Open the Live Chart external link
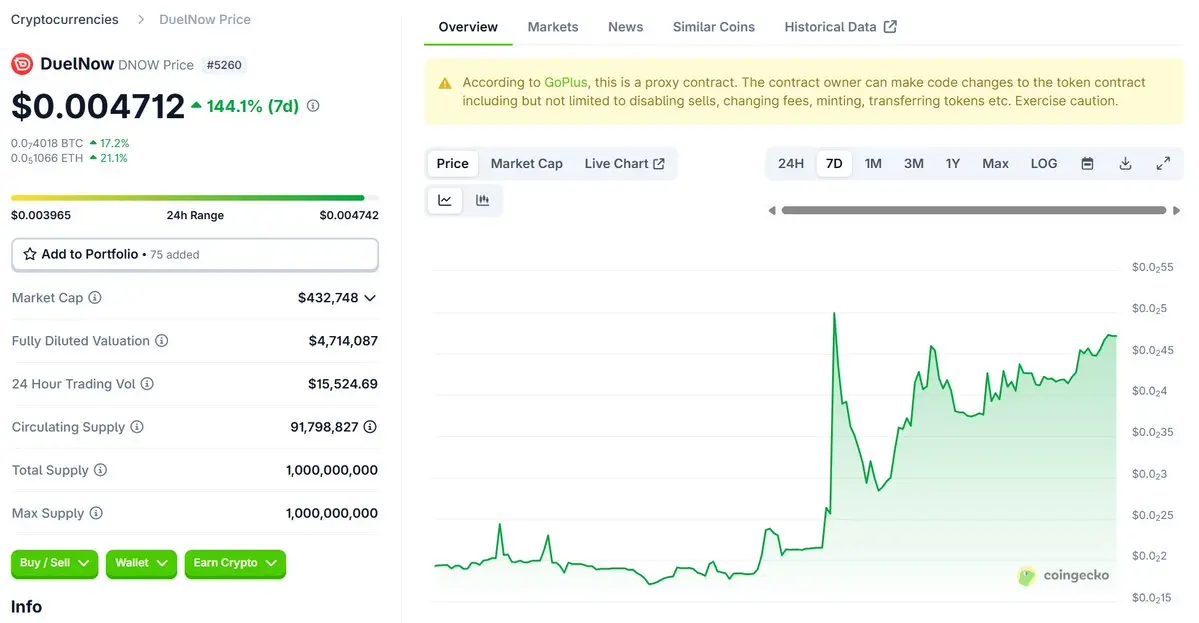This screenshot has width=1199, height=623. tap(625, 164)
